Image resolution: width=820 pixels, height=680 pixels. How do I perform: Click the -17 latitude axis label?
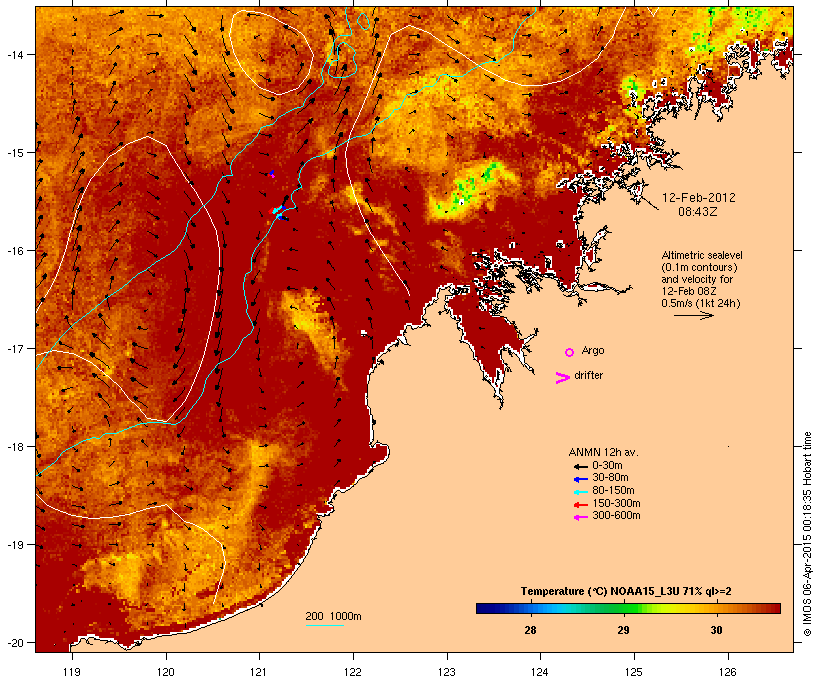[x=14, y=349]
